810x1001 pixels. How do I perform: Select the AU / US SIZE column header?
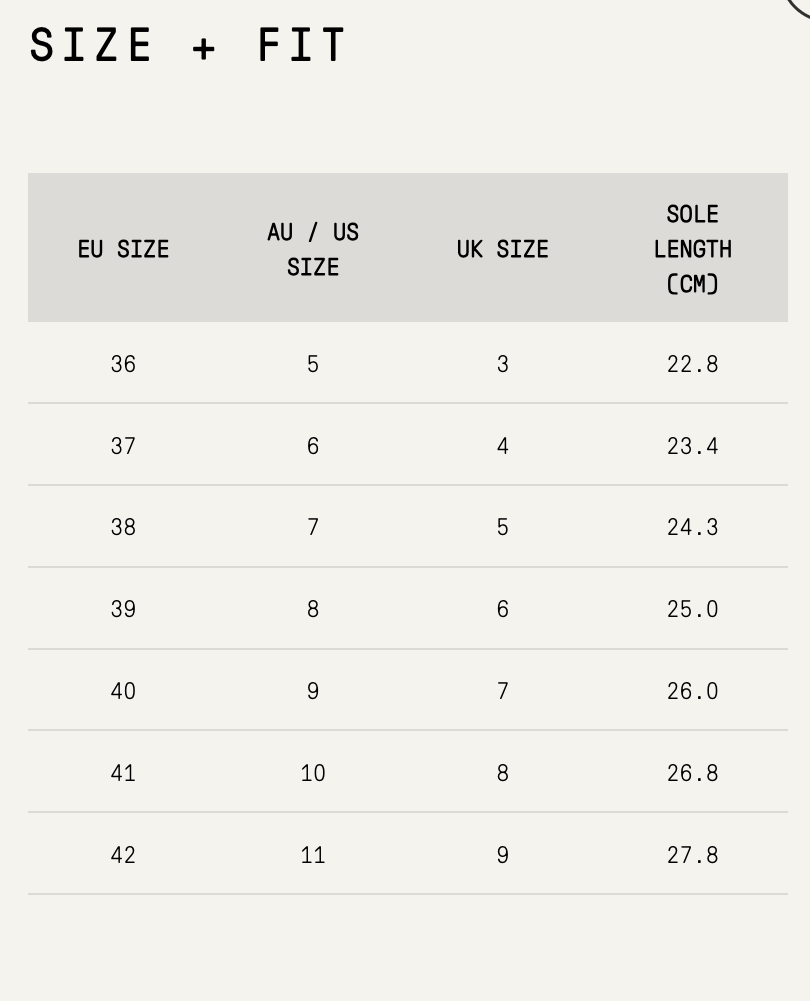313,249
